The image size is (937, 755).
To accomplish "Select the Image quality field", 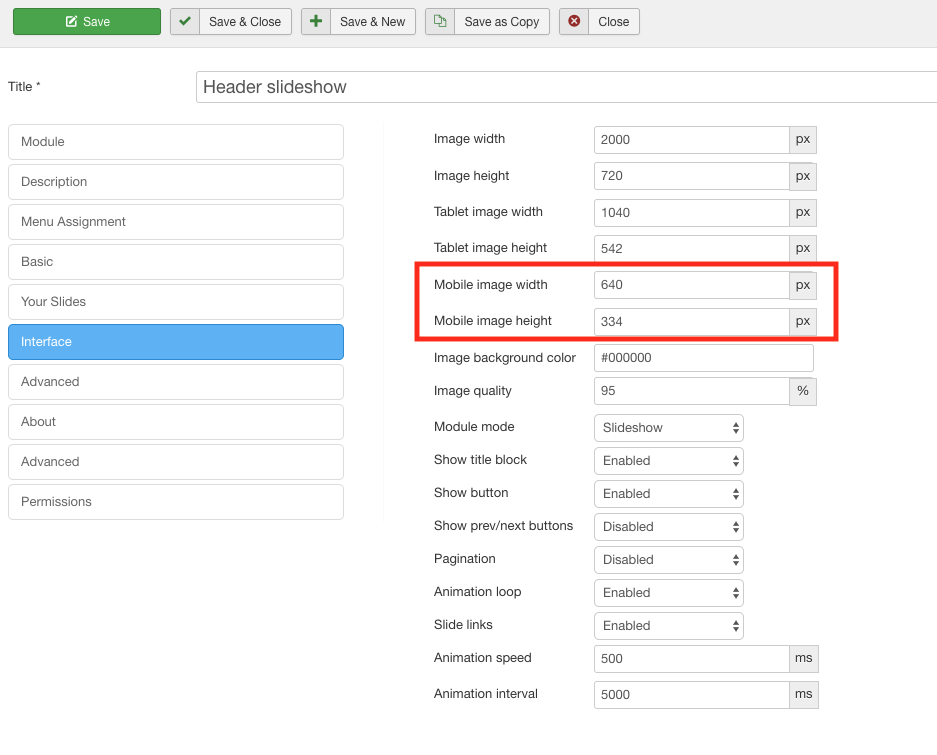I will click(x=691, y=392).
